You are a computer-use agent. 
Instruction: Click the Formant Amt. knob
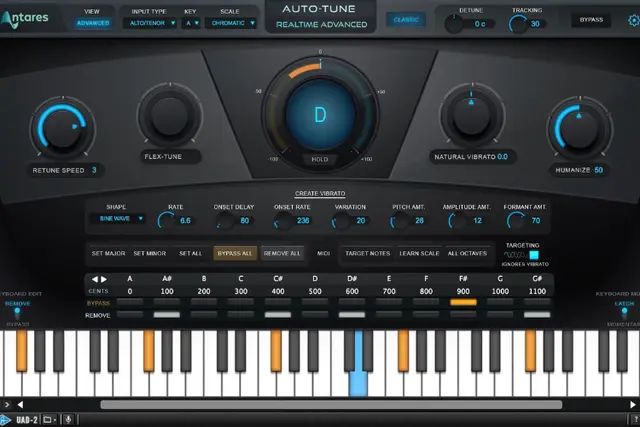(x=516, y=221)
